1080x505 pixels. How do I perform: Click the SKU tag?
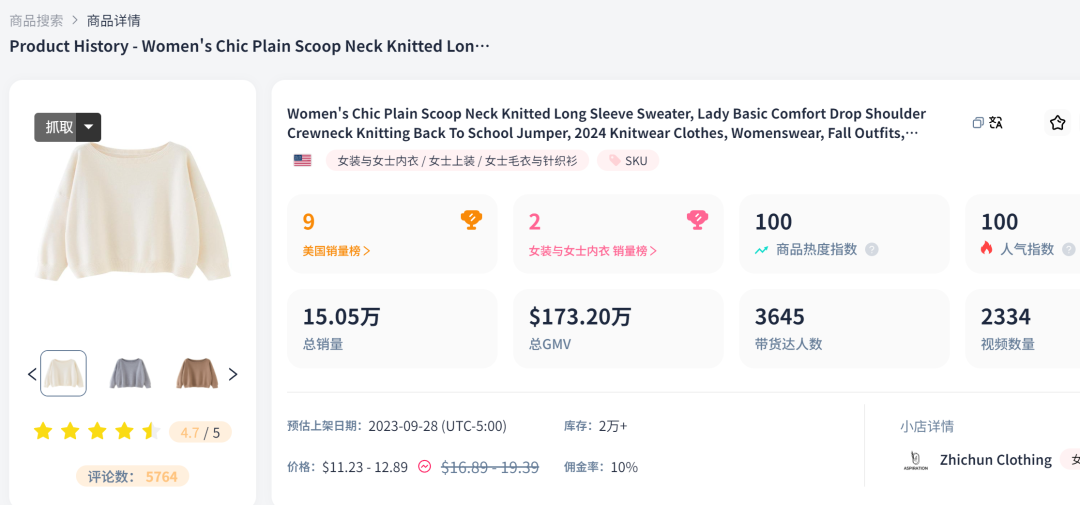pyautogui.click(x=628, y=160)
